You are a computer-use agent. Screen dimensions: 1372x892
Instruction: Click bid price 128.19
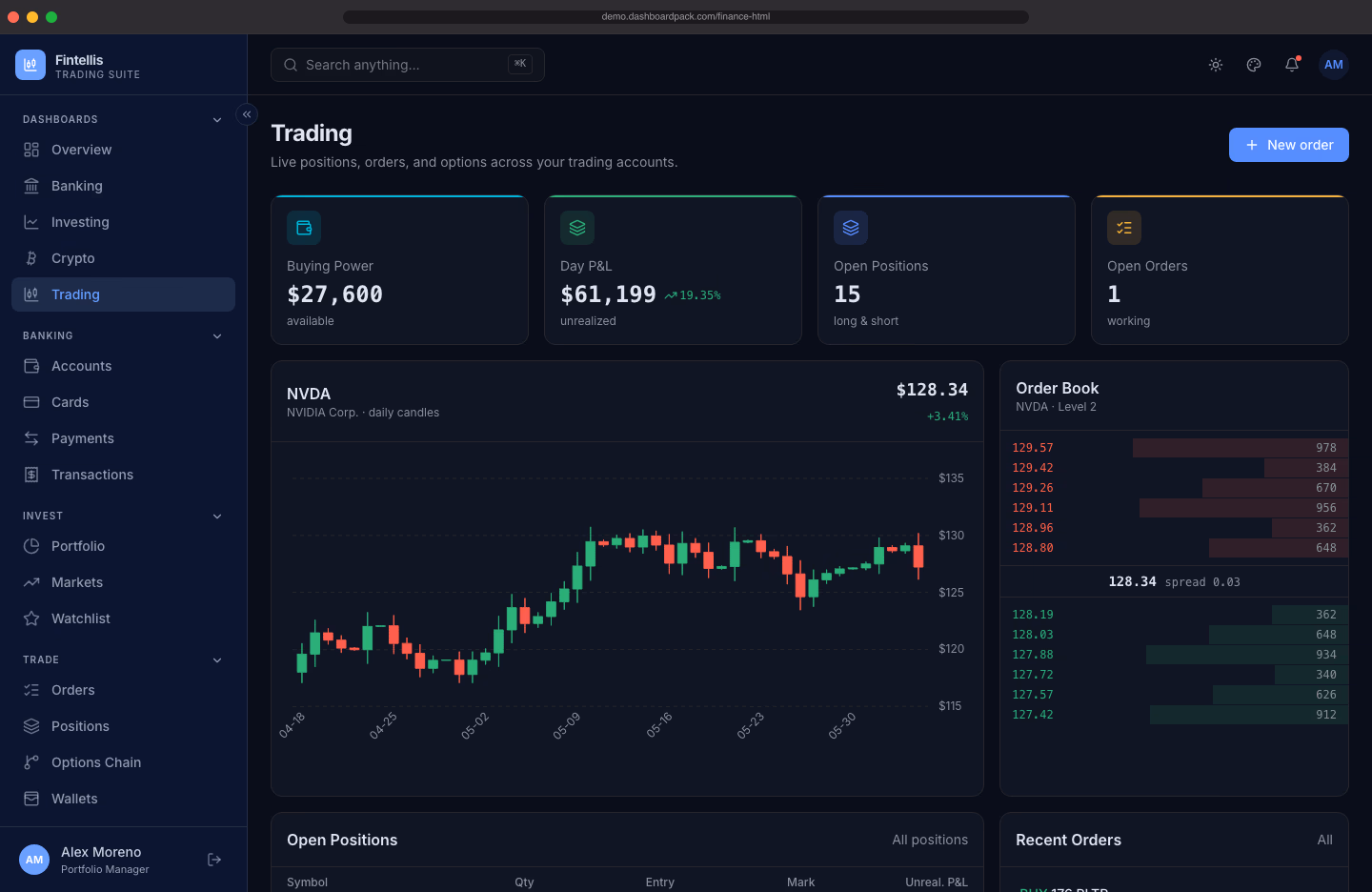click(1033, 615)
